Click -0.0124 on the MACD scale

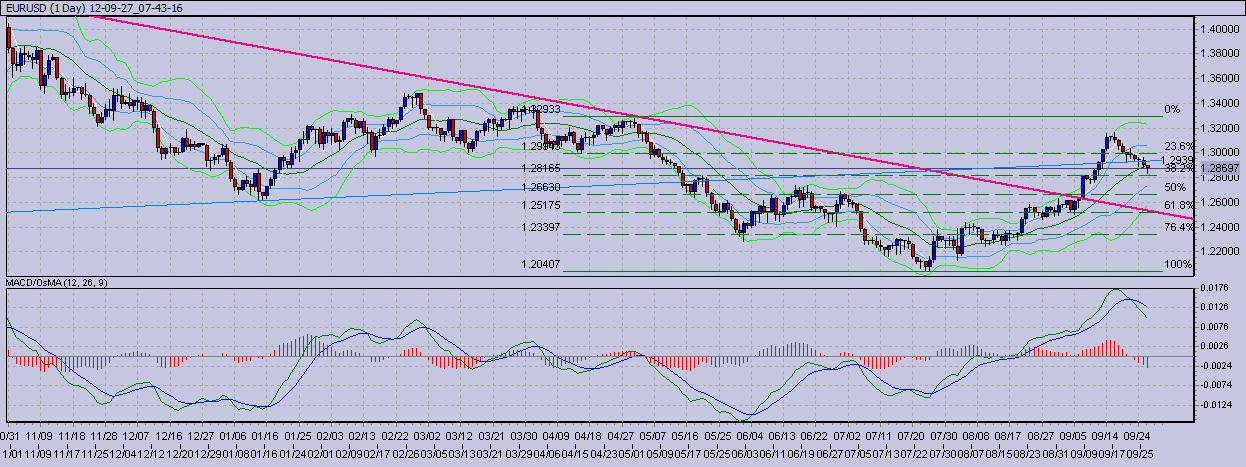[x=1216, y=405]
